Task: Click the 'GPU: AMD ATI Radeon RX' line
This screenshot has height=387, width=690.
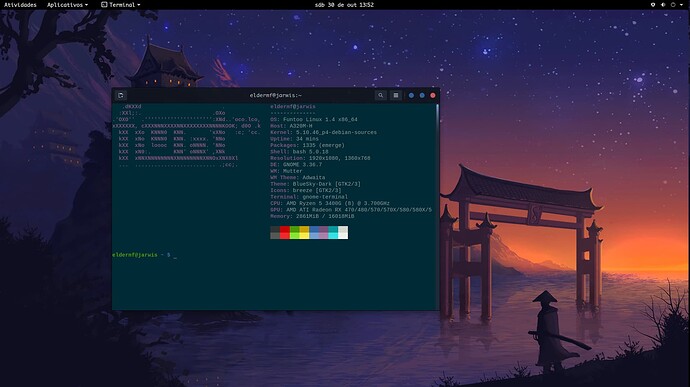Action: pos(351,210)
